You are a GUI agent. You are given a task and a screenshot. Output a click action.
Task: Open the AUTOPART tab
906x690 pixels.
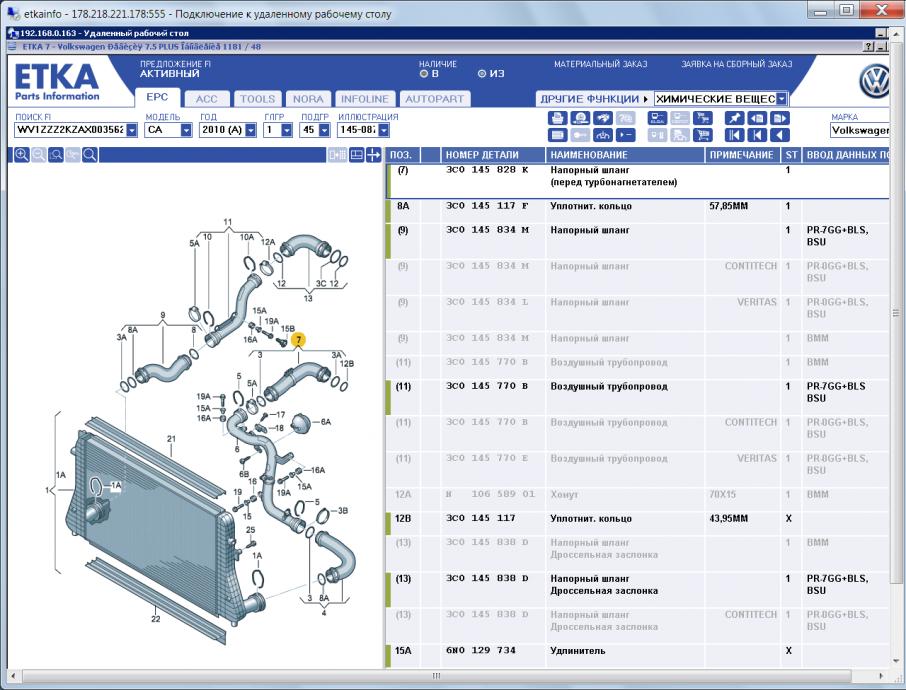pyautogui.click(x=435, y=99)
